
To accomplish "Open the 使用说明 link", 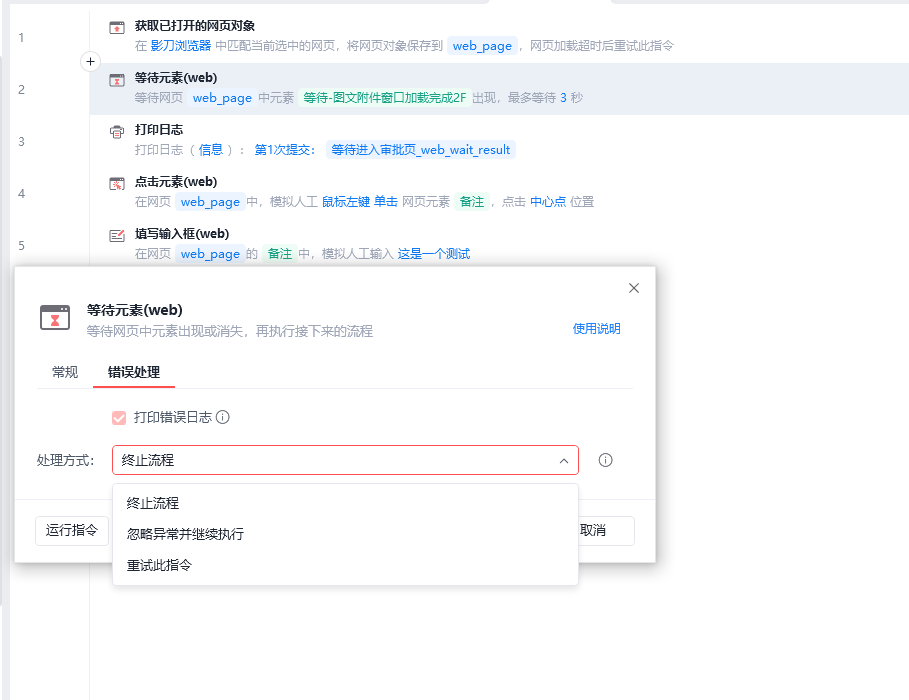I will point(597,329).
